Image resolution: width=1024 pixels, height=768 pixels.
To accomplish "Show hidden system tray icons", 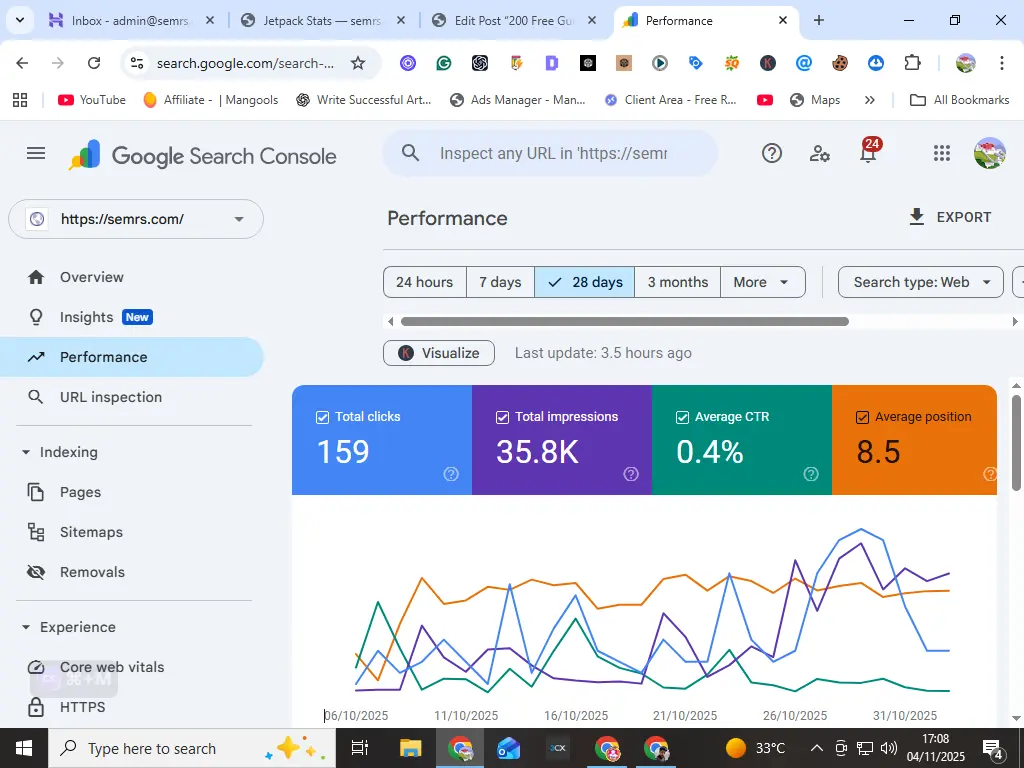I will coord(816,748).
